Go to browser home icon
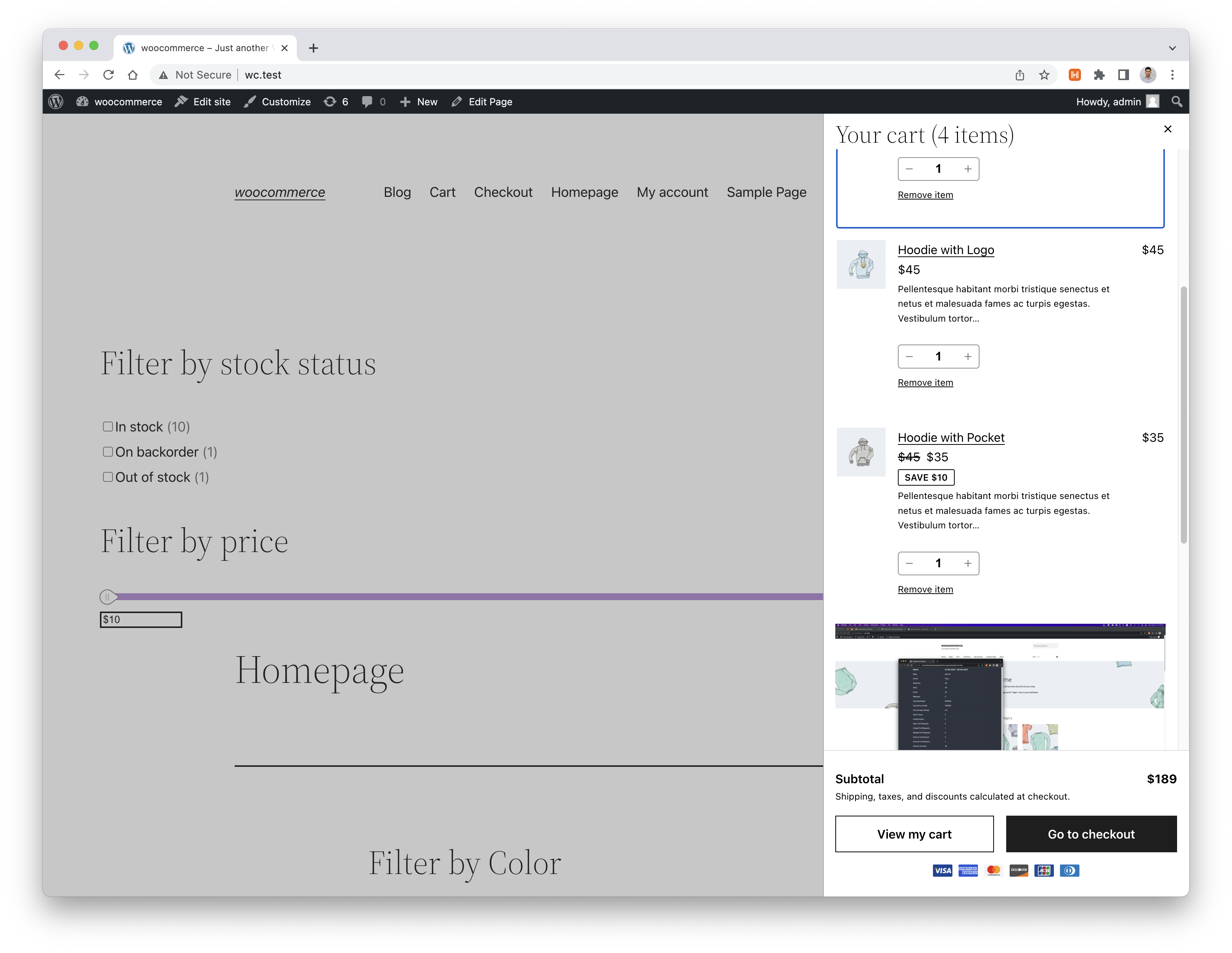 click(133, 74)
